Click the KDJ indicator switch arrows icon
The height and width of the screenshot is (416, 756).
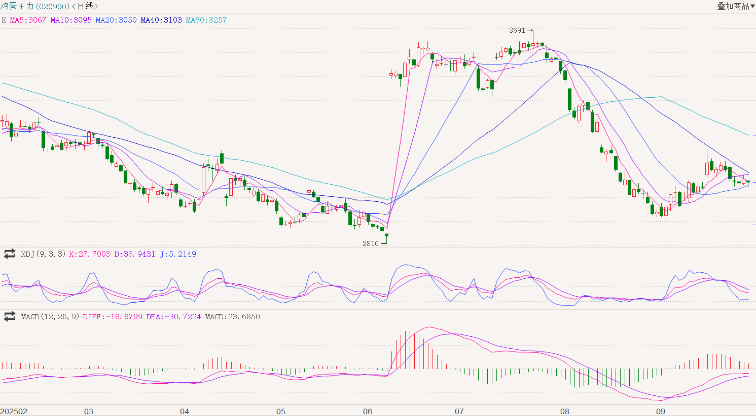[x=10, y=254]
